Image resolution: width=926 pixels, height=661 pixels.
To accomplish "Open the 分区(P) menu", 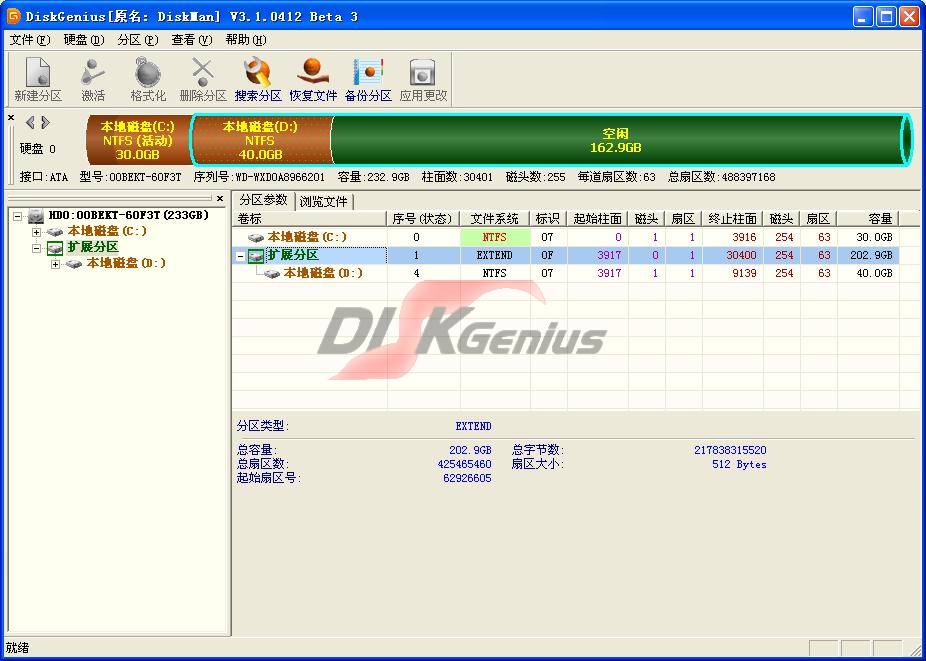I will tap(138, 40).
